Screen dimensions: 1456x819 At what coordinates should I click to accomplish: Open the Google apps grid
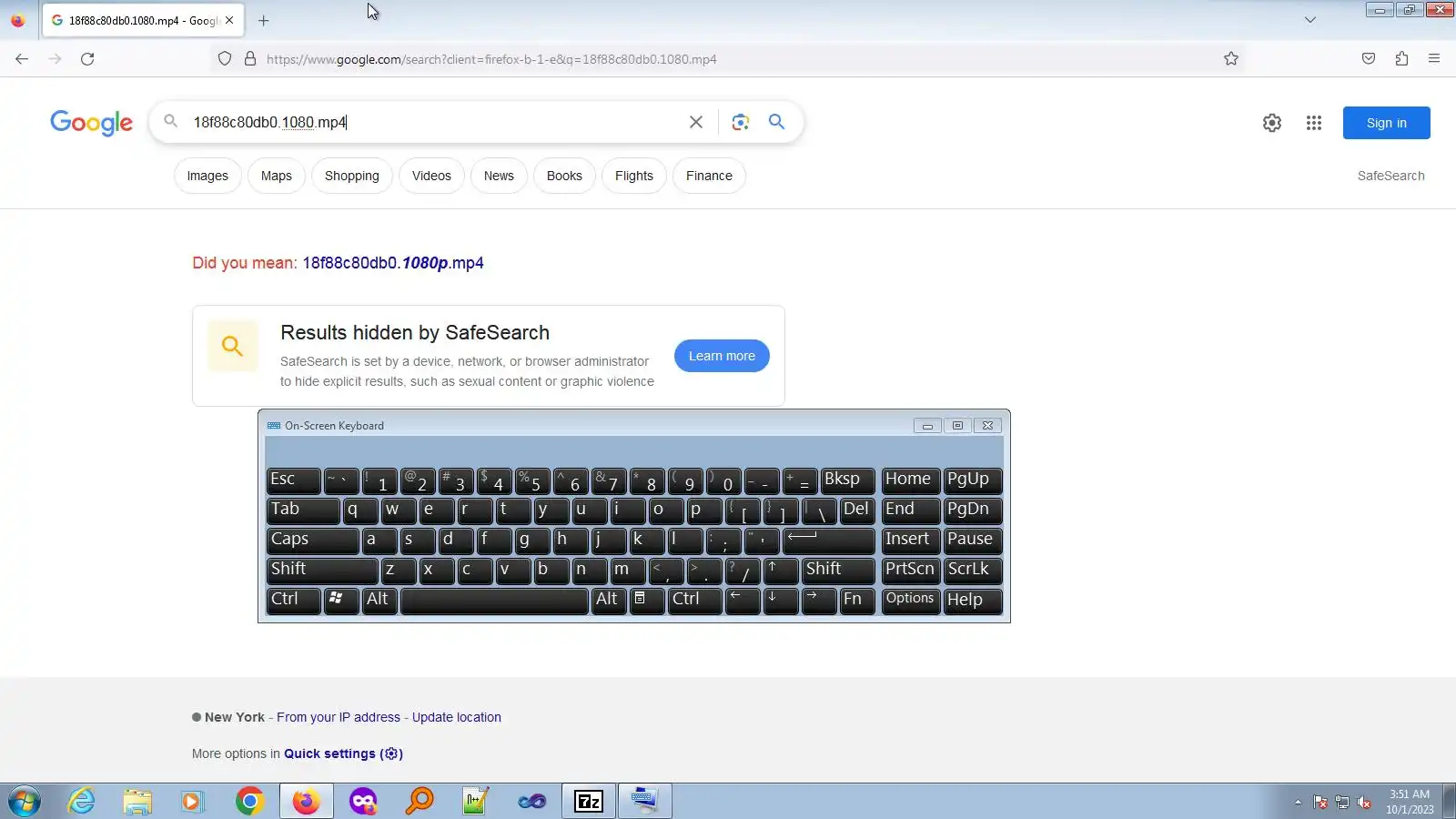[1314, 123]
